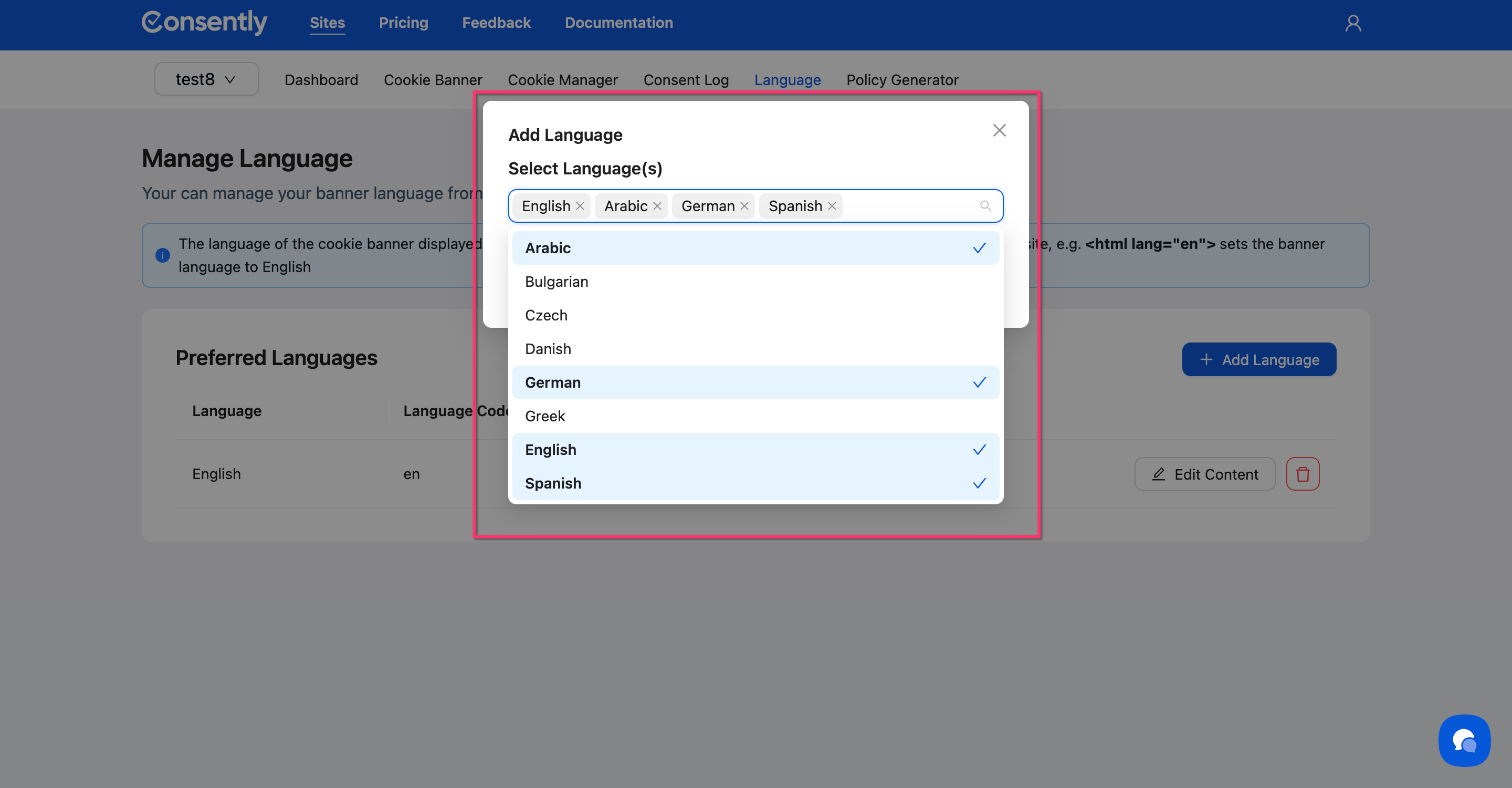Choose Greek from the language options

tap(545, 416)
